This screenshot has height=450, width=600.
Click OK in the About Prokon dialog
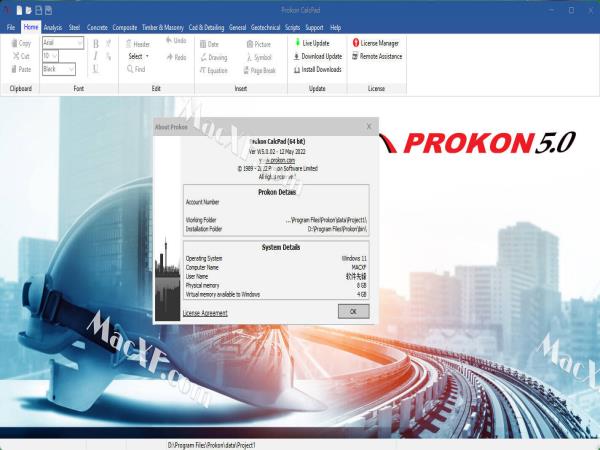354,311
